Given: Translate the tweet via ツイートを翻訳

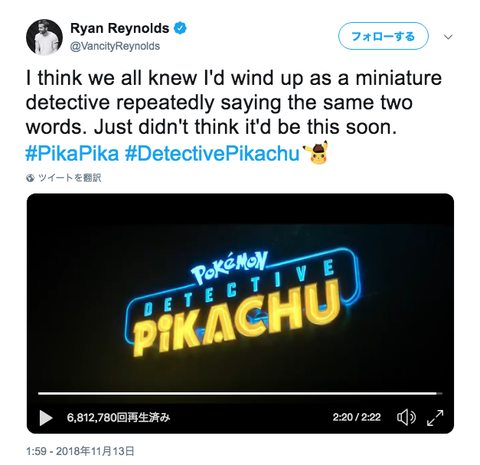Looking at the screenshot, I should coord(69,178).
